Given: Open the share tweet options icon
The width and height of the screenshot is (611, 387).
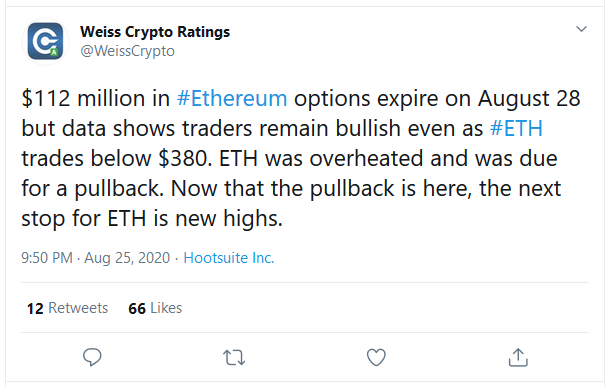Looking at the screenshot, I should click(x=518, y=357).
